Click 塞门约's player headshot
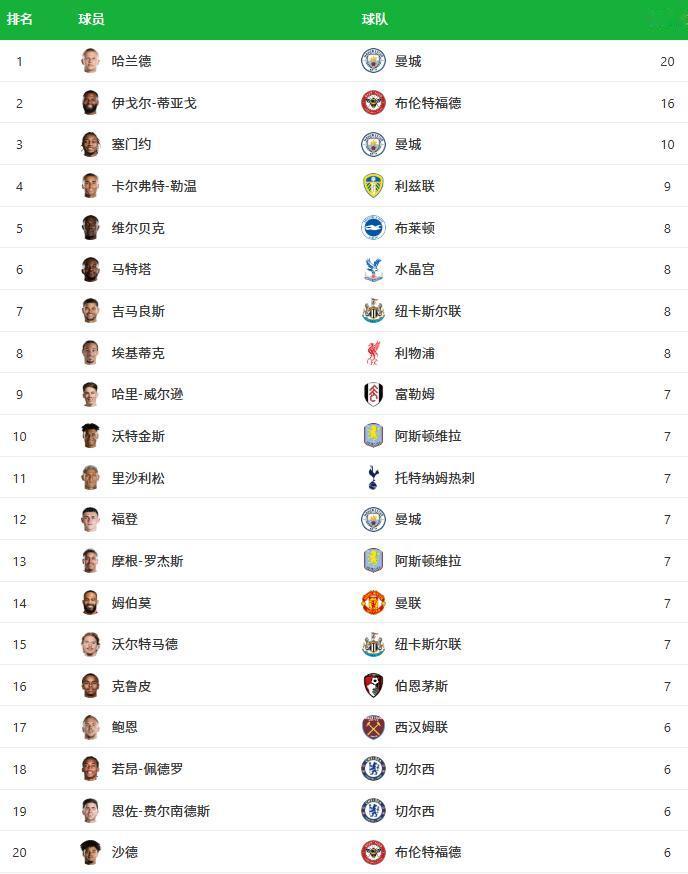Viewport: 688px width, 874px height. [x=91, y=144]
